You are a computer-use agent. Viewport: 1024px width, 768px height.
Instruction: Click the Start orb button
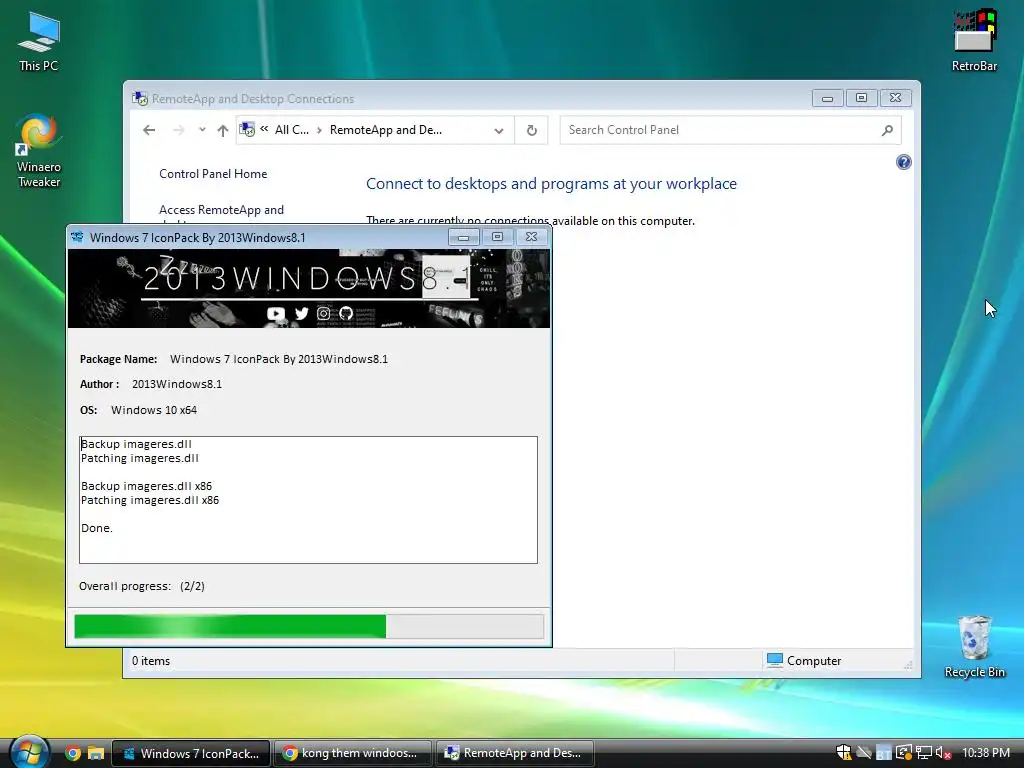(28, 752)
